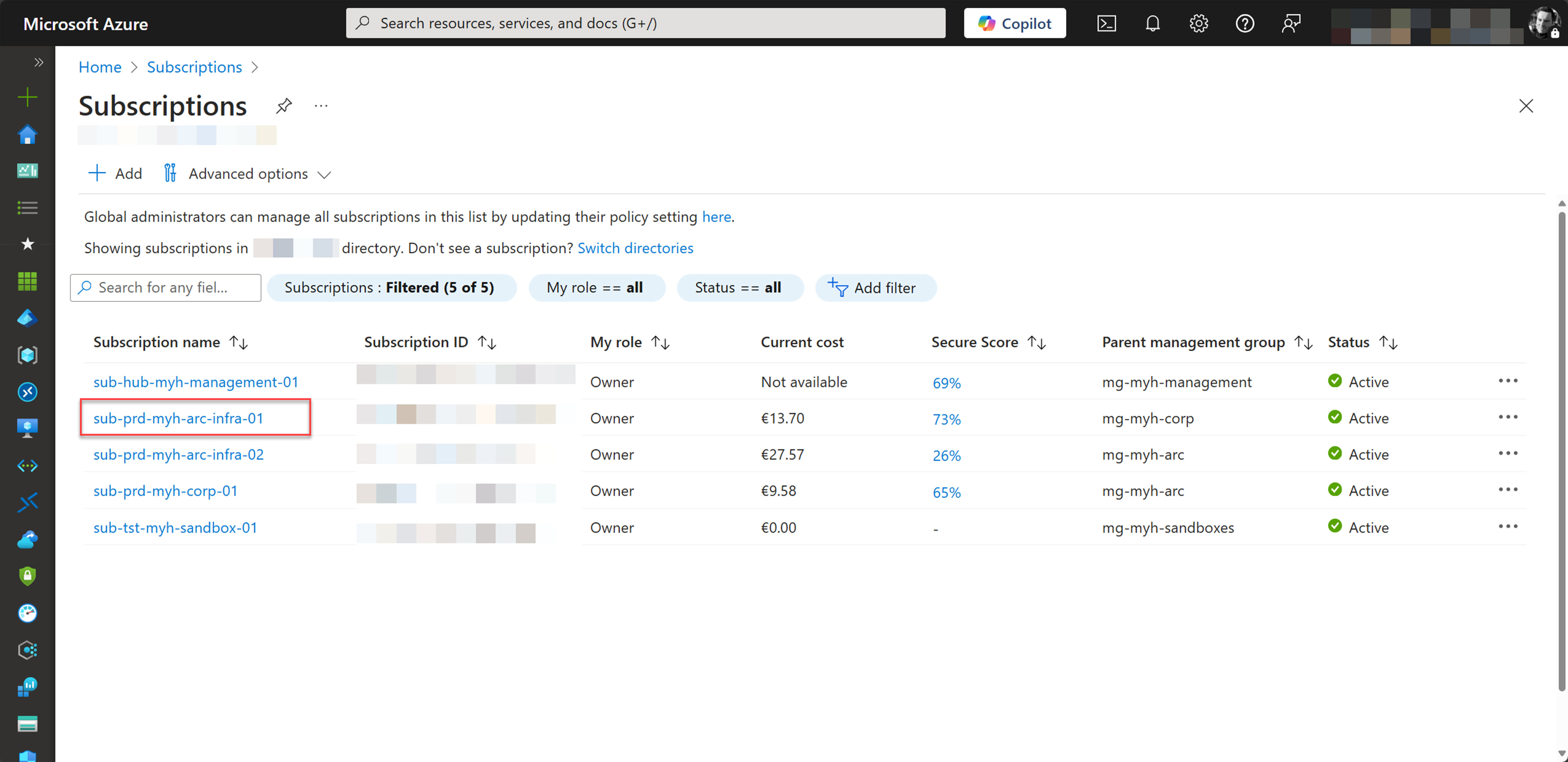Open Subscriptions breadcrumb link
The width and height of the screenshot is (1568, 762).
(194, 67)
